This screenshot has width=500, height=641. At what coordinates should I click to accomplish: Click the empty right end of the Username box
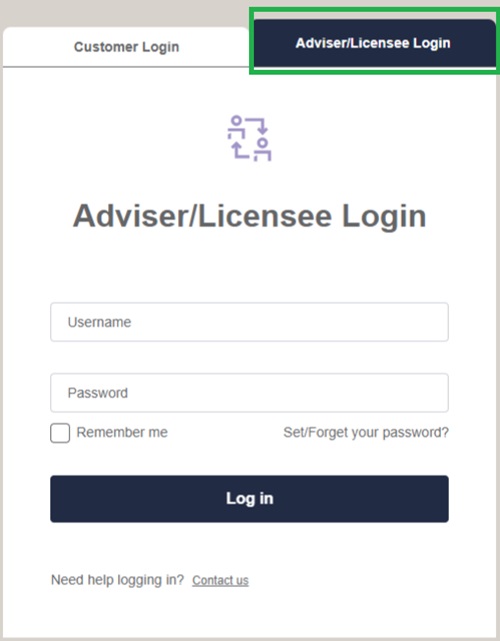point(409,322)
